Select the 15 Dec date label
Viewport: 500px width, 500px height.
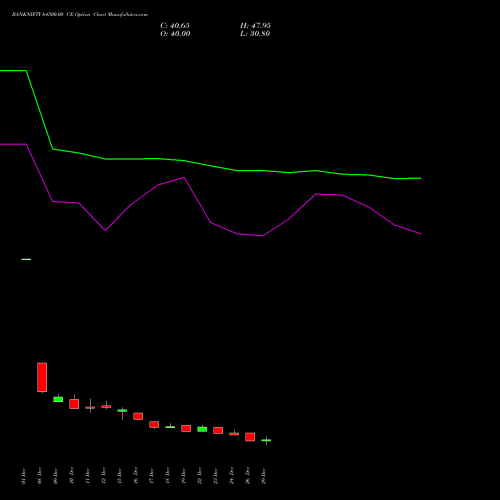point(119,476)
